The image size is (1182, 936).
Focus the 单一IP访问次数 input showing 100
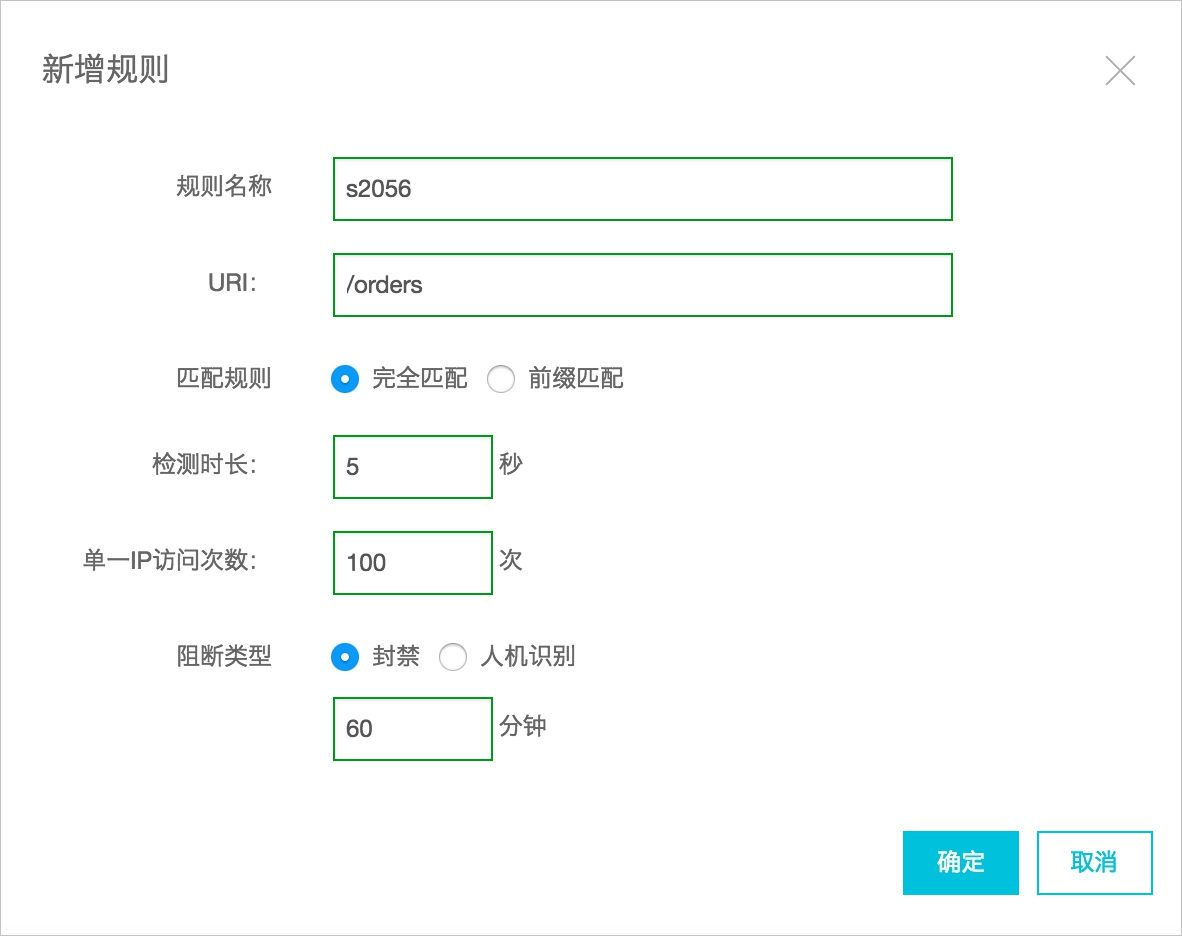412,562
